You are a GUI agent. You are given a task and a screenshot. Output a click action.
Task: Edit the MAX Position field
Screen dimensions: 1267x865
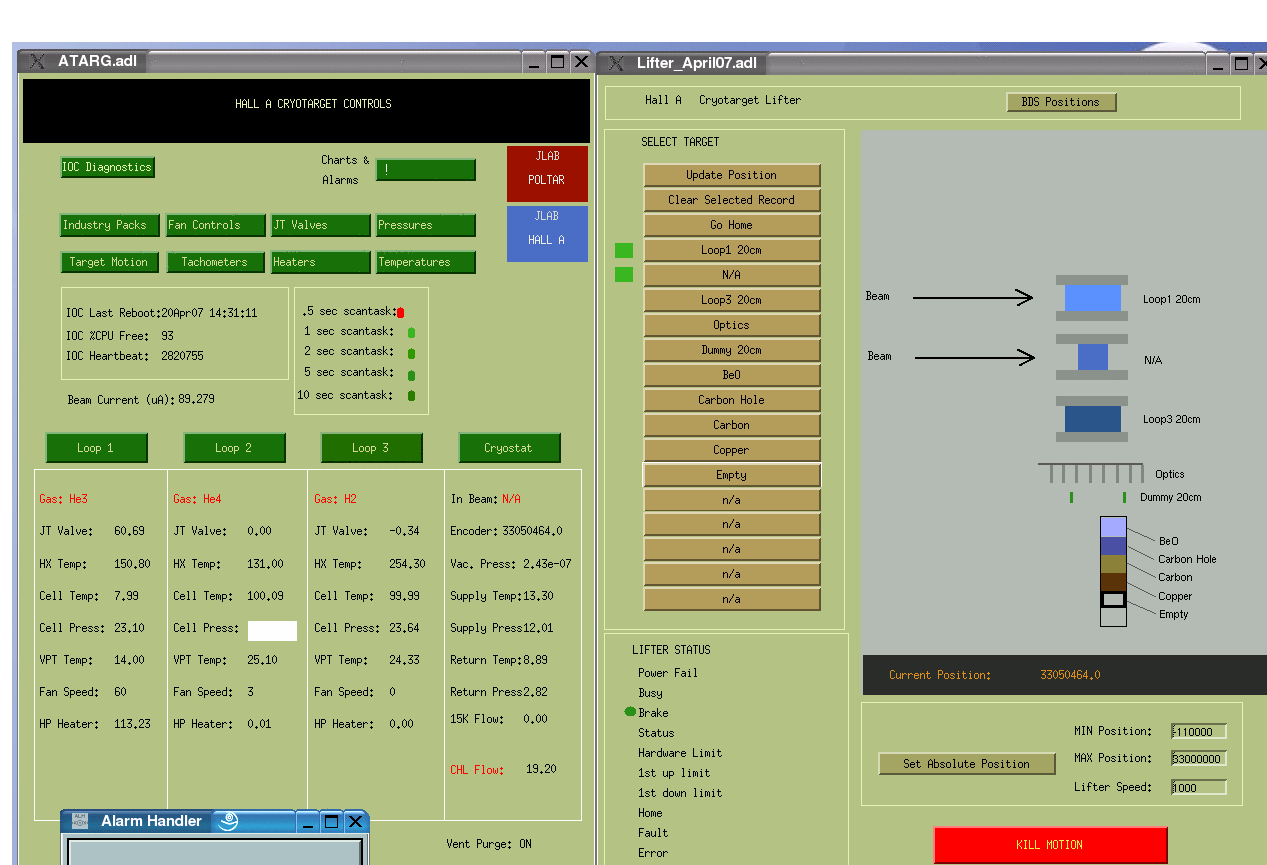1199,759
